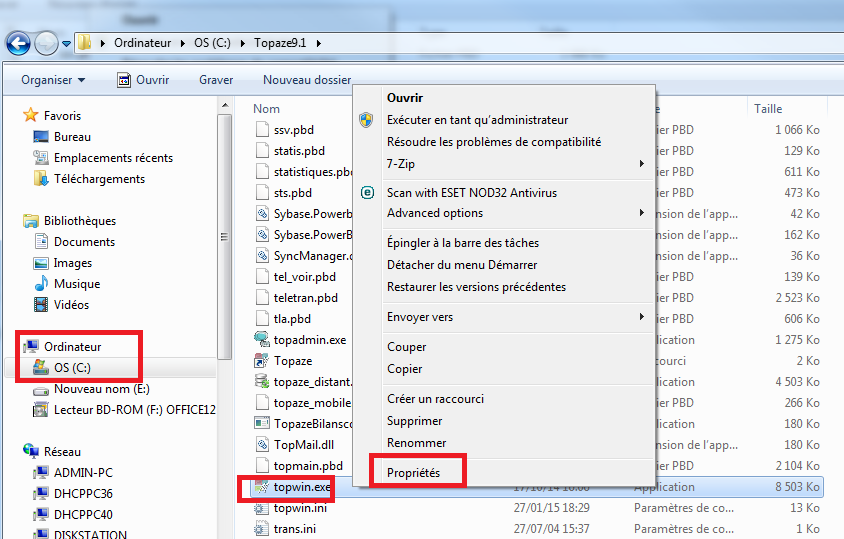This screenshot has height=539, width=844.
Task: Expand the arrow after Ordinateur in address bar
Action: pyautogui.click(x=182, y=43)
